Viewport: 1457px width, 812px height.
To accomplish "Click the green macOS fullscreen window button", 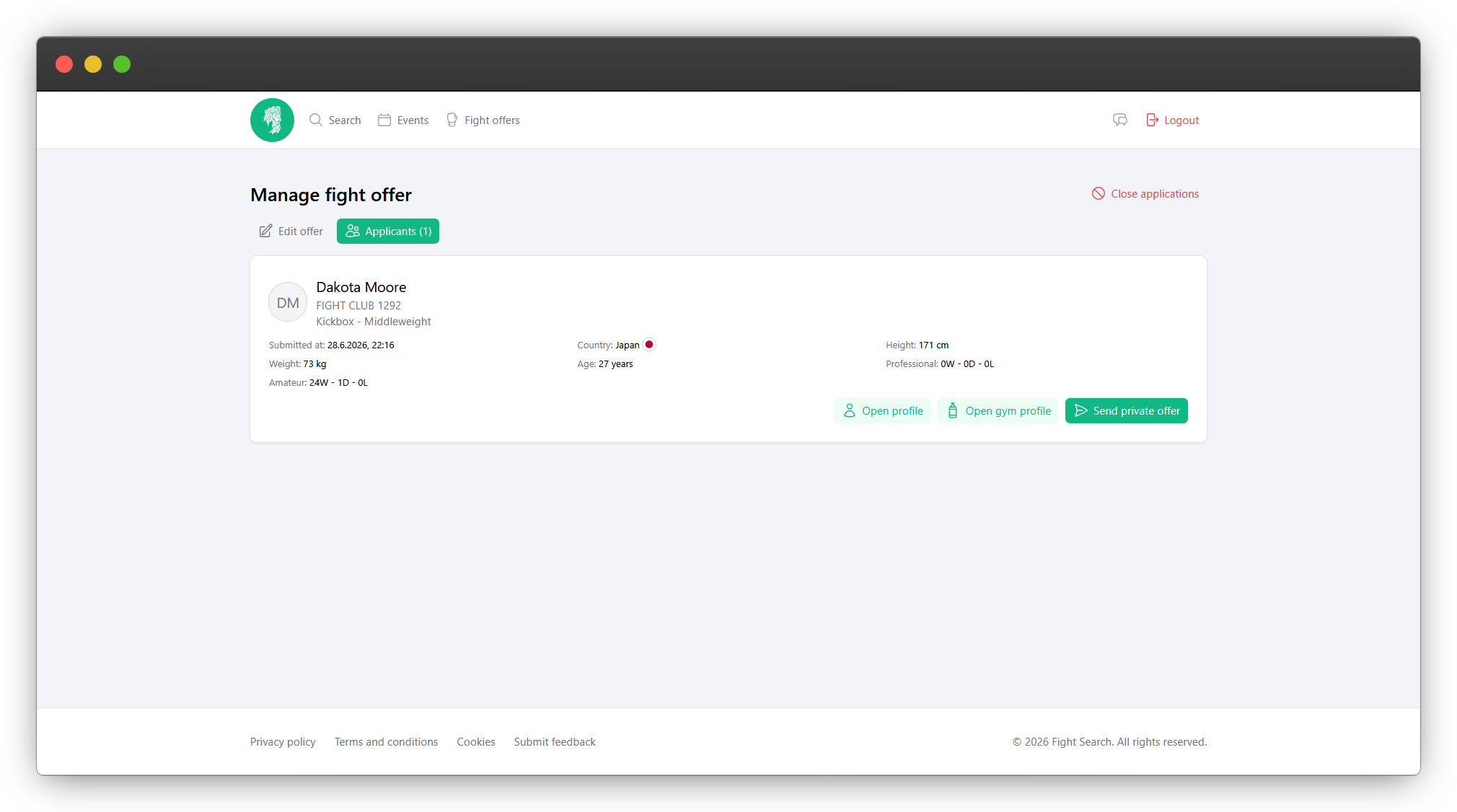I will pyautogui.click(x=122, y=64).
